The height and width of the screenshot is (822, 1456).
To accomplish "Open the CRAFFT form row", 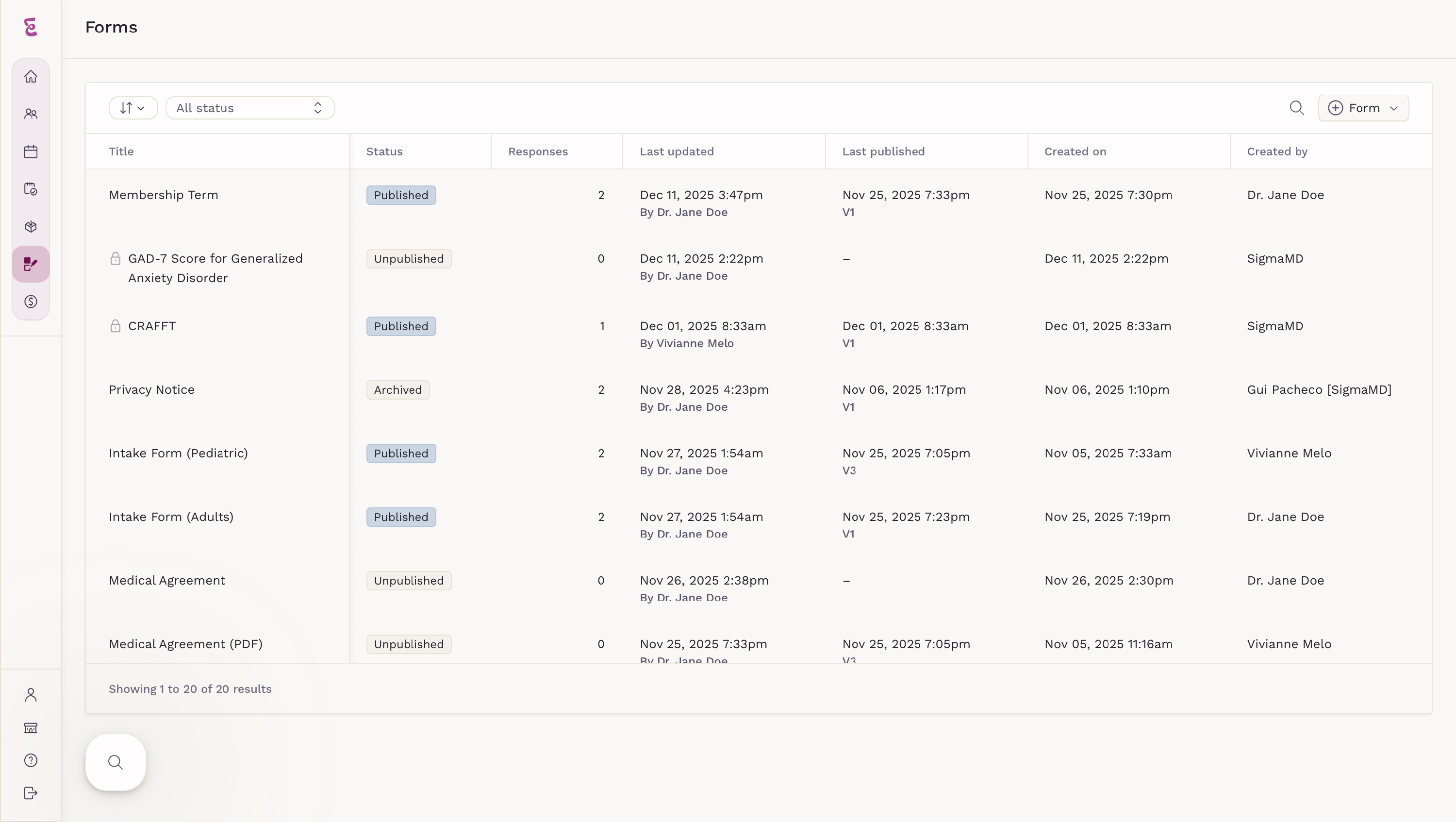I will [x=151, y=326].
